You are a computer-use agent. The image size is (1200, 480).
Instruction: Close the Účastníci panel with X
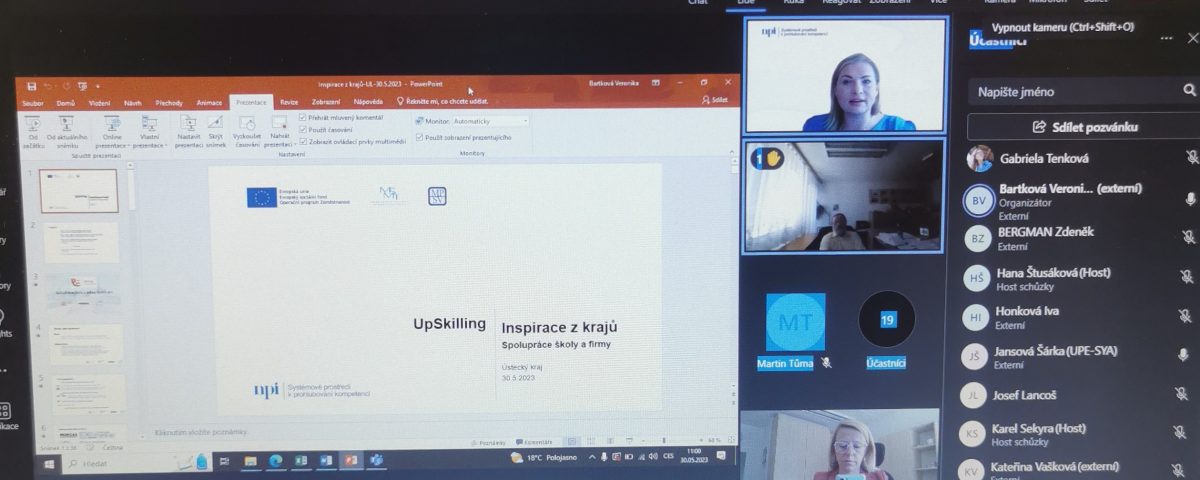[x=1195, y=38]
